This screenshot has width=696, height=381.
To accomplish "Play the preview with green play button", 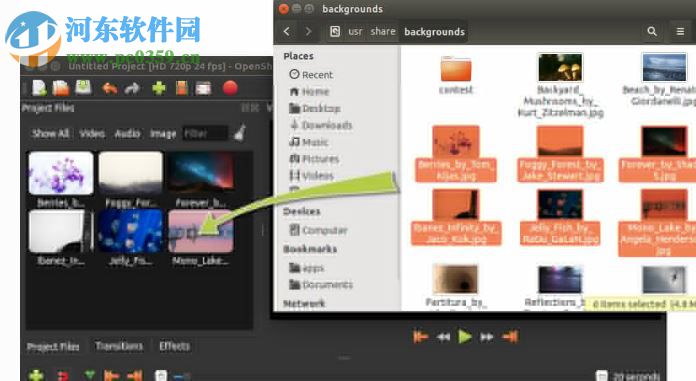I will pos(465,337).
